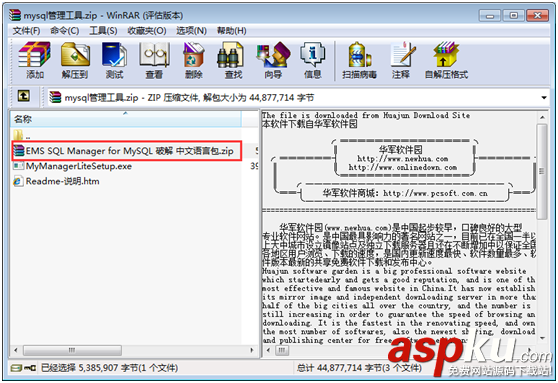Go up one level arrow button
The height and width of the screenshot is (383, 558).
point(24,96)
